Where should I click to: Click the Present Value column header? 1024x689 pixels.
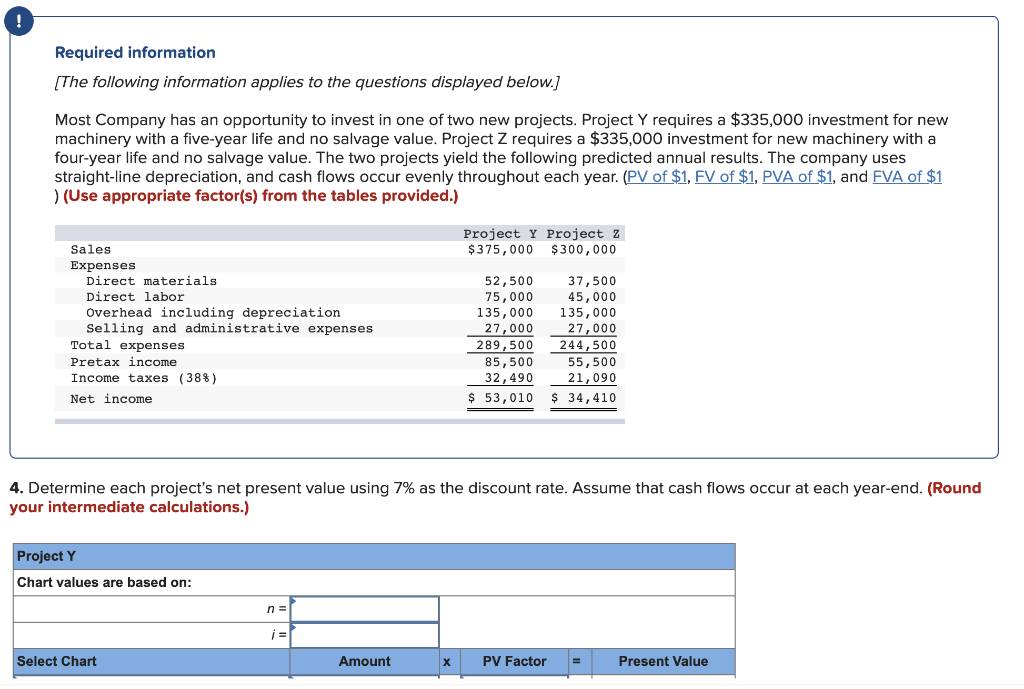(663, 661)
